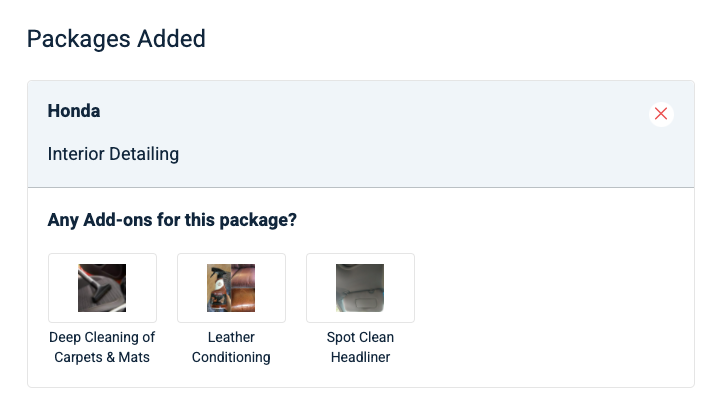Image resolution: width=724 pixels, height=410 pixels.
Task: Add the Spot Clean Headliner add-on card
Action: click(x=360, y=288)
